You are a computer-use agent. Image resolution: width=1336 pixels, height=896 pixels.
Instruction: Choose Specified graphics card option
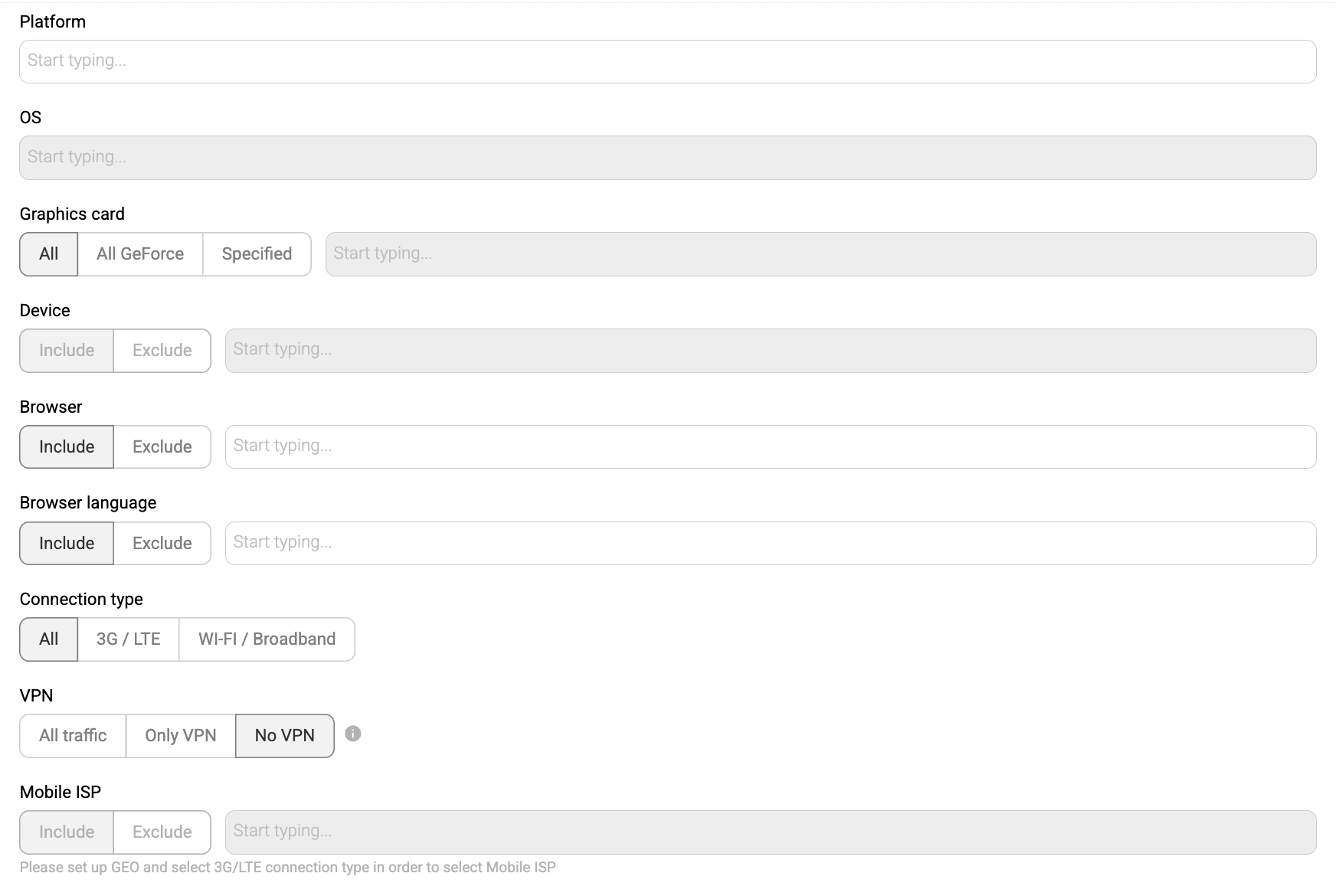257,254
